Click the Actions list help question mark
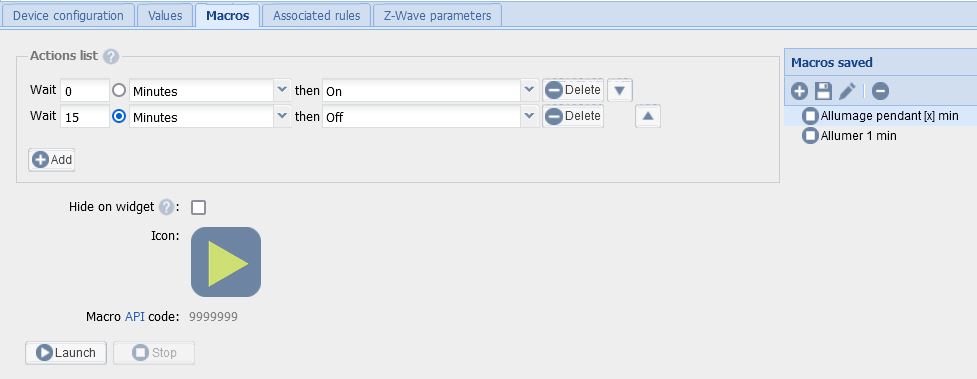Viewport: 977px width, 379px height. pyautogui.click(x=110, y=57)
